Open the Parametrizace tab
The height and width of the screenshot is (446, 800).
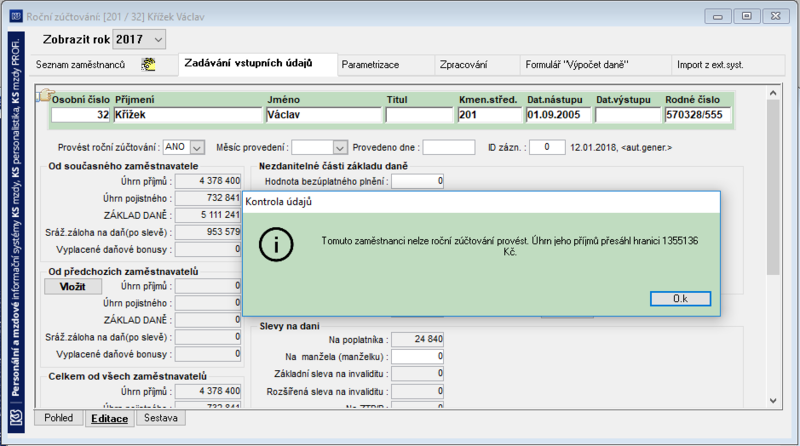[386, 65]
